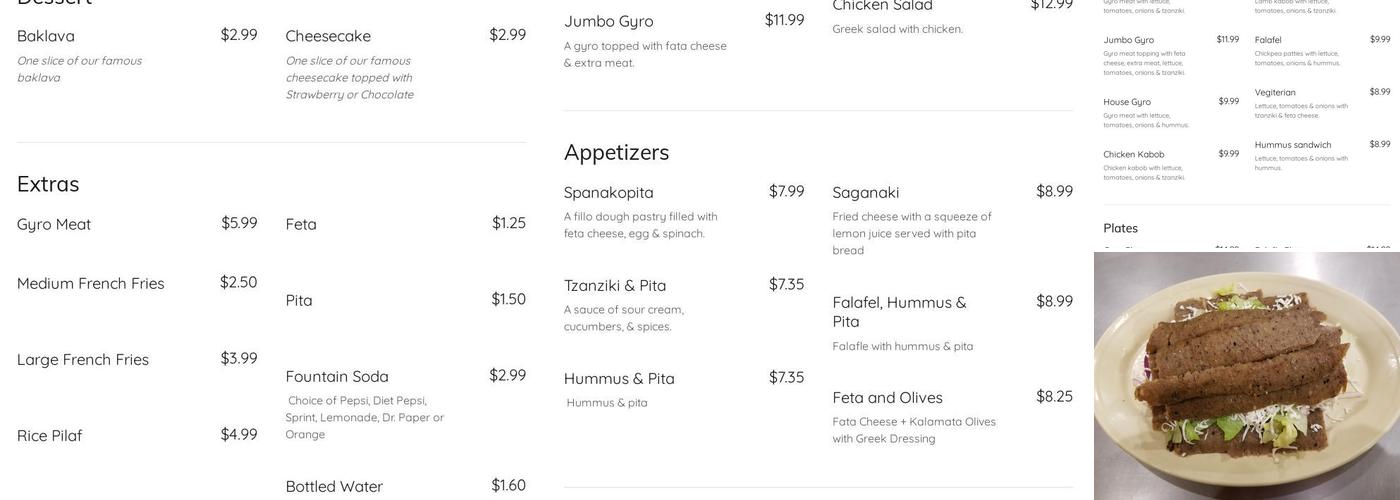Viewport: 1400px width, 500px height.
Task: Click the Feta extra item
Action: coord(301,224)
